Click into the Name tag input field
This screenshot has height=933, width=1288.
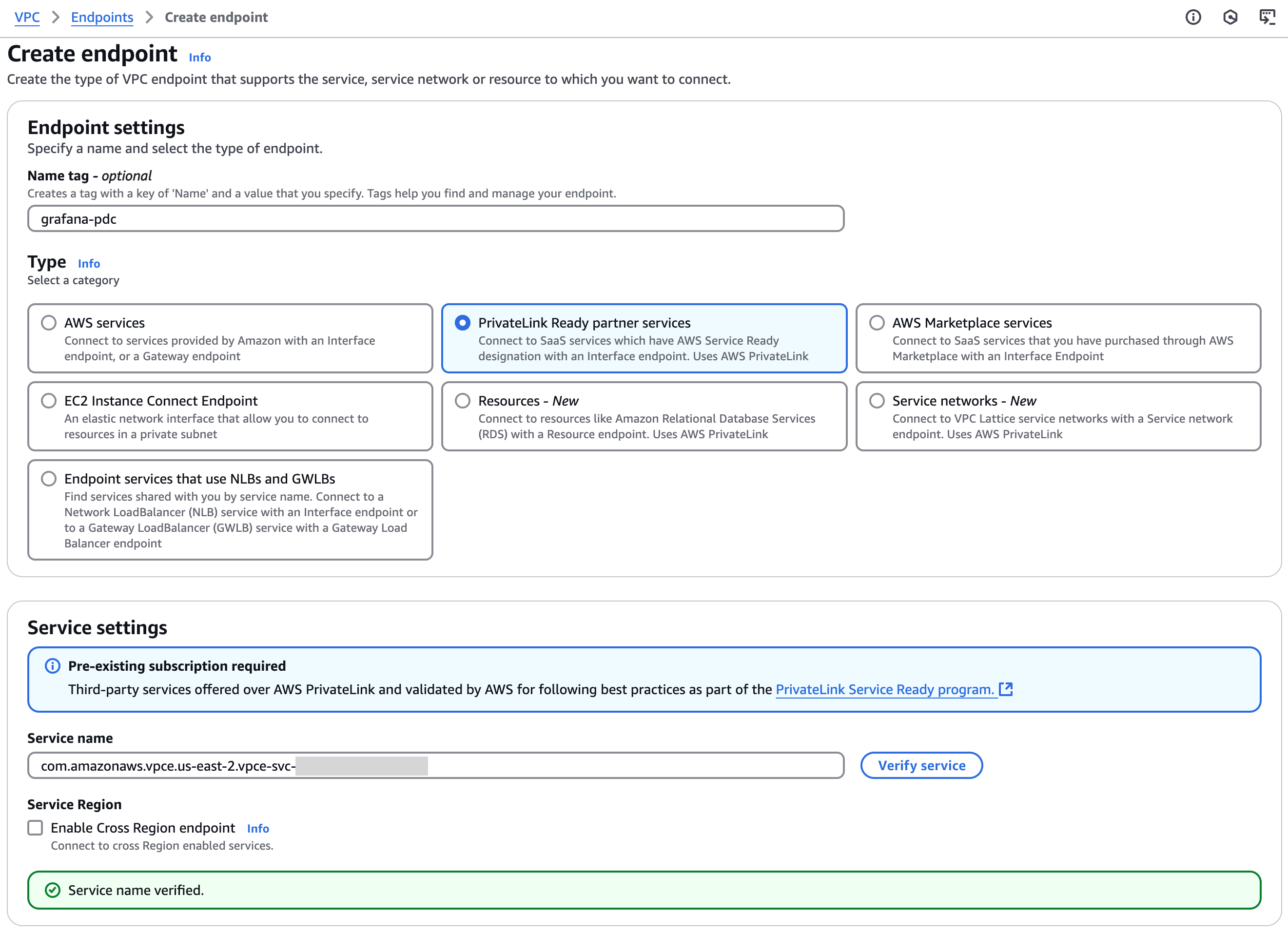pos(435,219)
